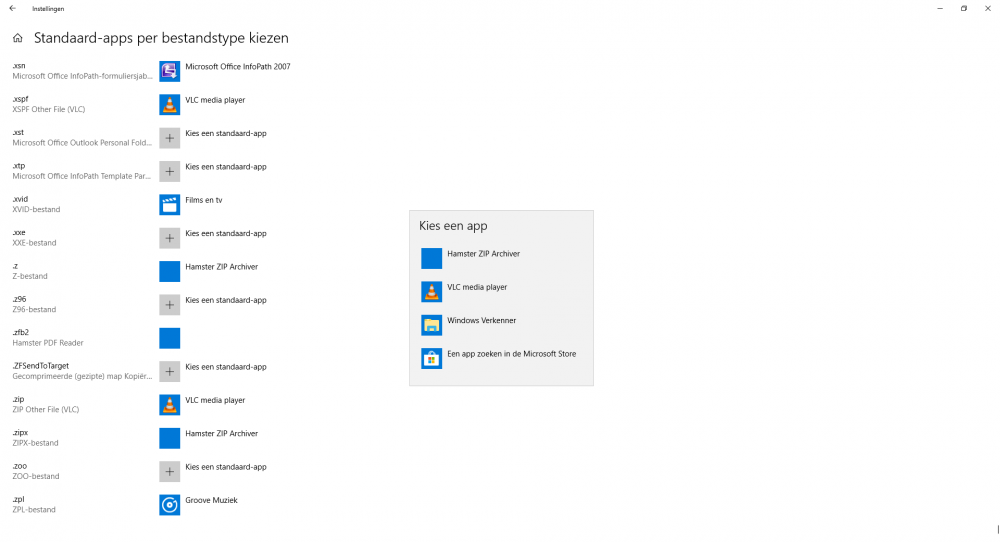Click plus icon in .xtp row

click(x=170, y=171)
